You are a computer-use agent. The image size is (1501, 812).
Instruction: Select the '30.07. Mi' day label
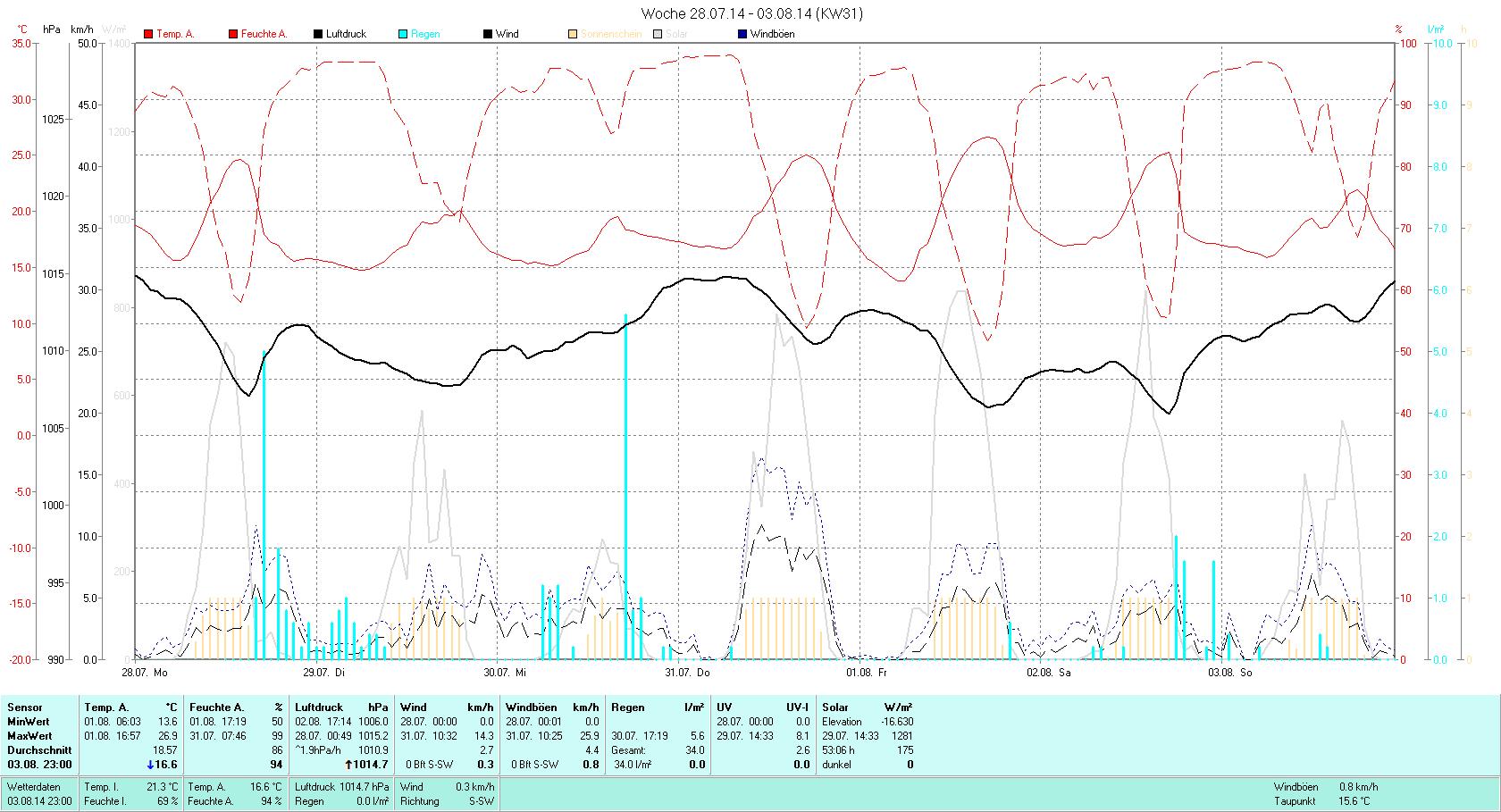click(x=505, y=672)
